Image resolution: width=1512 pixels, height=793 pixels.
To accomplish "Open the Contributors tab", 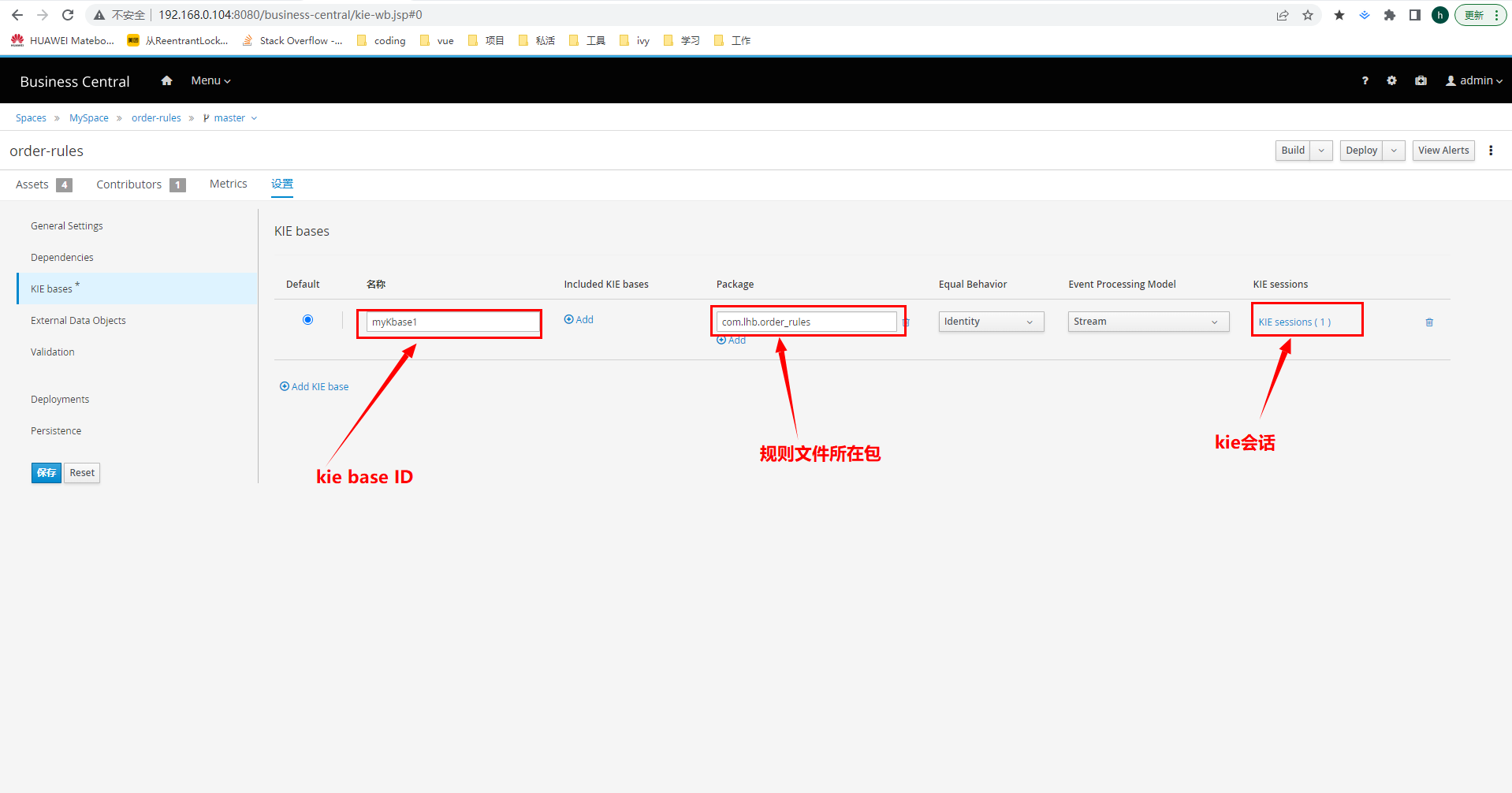I will 129,184.
